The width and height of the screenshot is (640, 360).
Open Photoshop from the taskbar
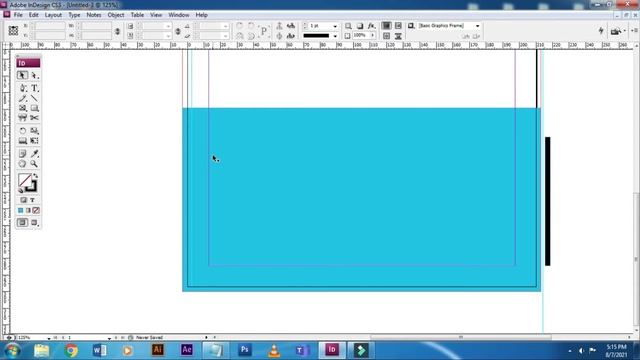[x=244, y=350]
